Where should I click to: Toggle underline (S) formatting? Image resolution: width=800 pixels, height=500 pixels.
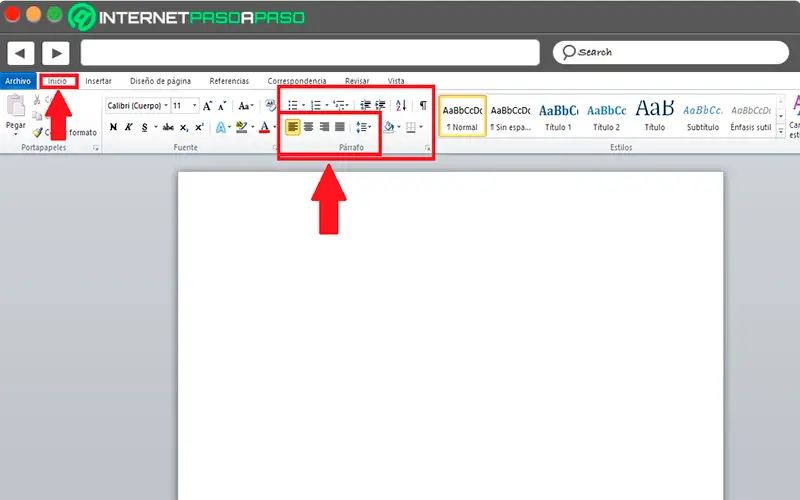pos(144,127)
